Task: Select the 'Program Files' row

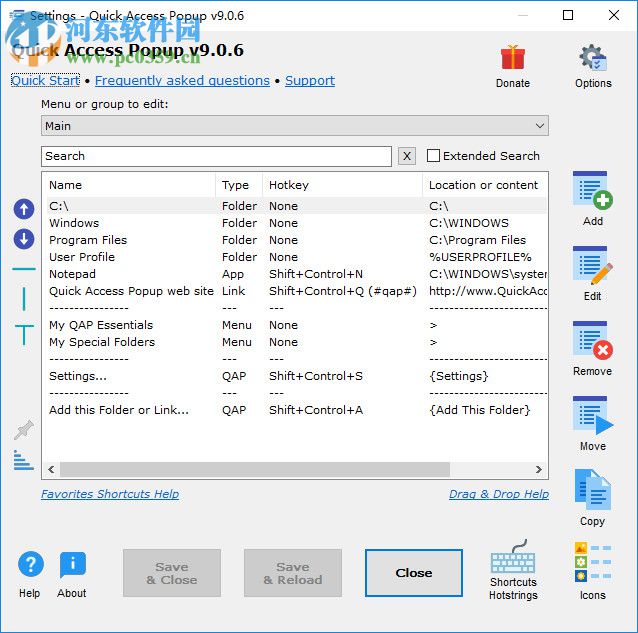Action: click(x=295, y=240)
